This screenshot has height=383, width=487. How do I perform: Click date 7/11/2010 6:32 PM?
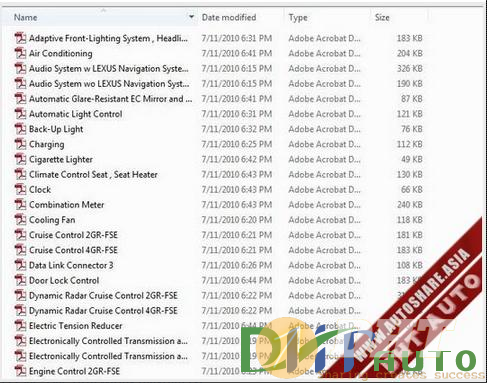237,129
